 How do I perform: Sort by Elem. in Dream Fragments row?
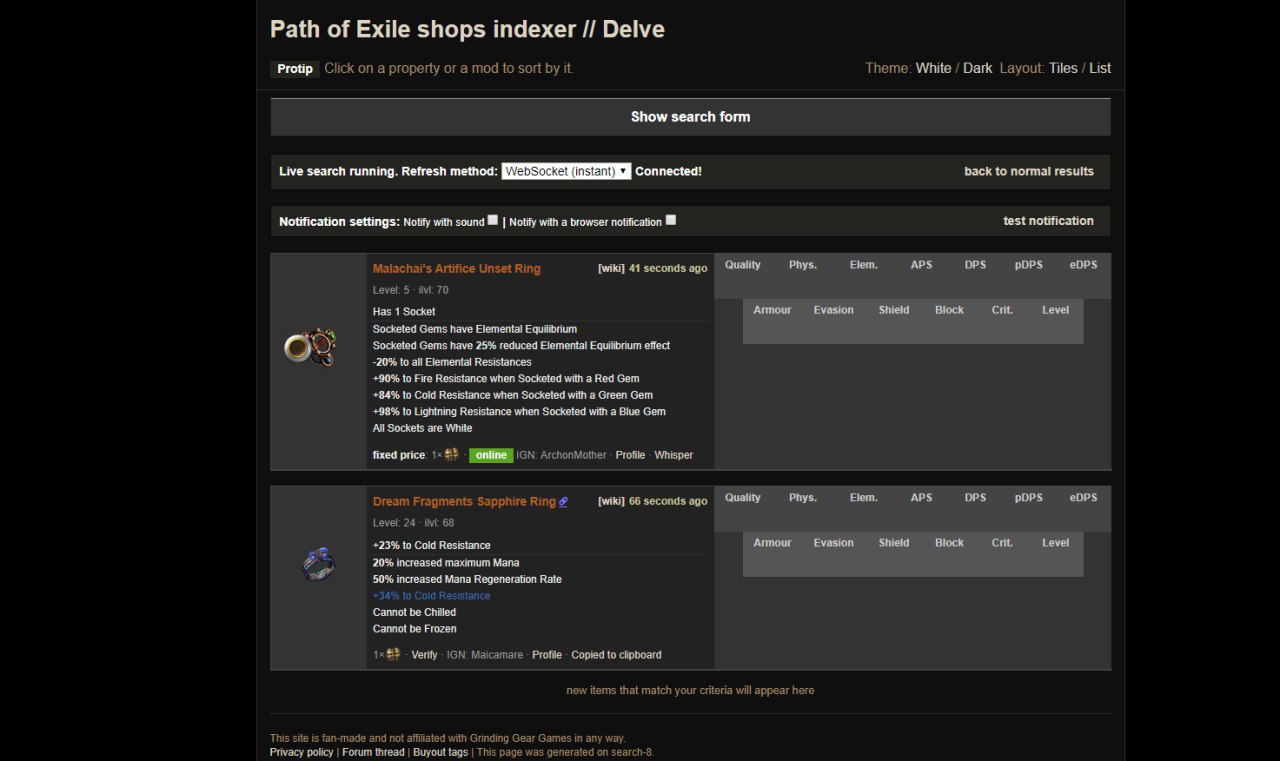point(864,498)
